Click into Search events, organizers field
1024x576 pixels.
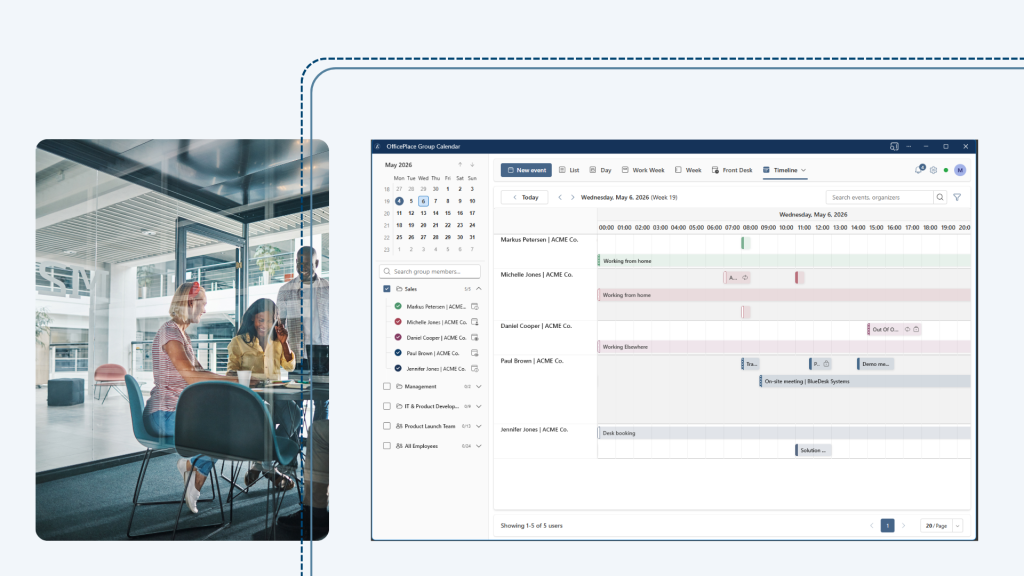(x=880, y=197)
